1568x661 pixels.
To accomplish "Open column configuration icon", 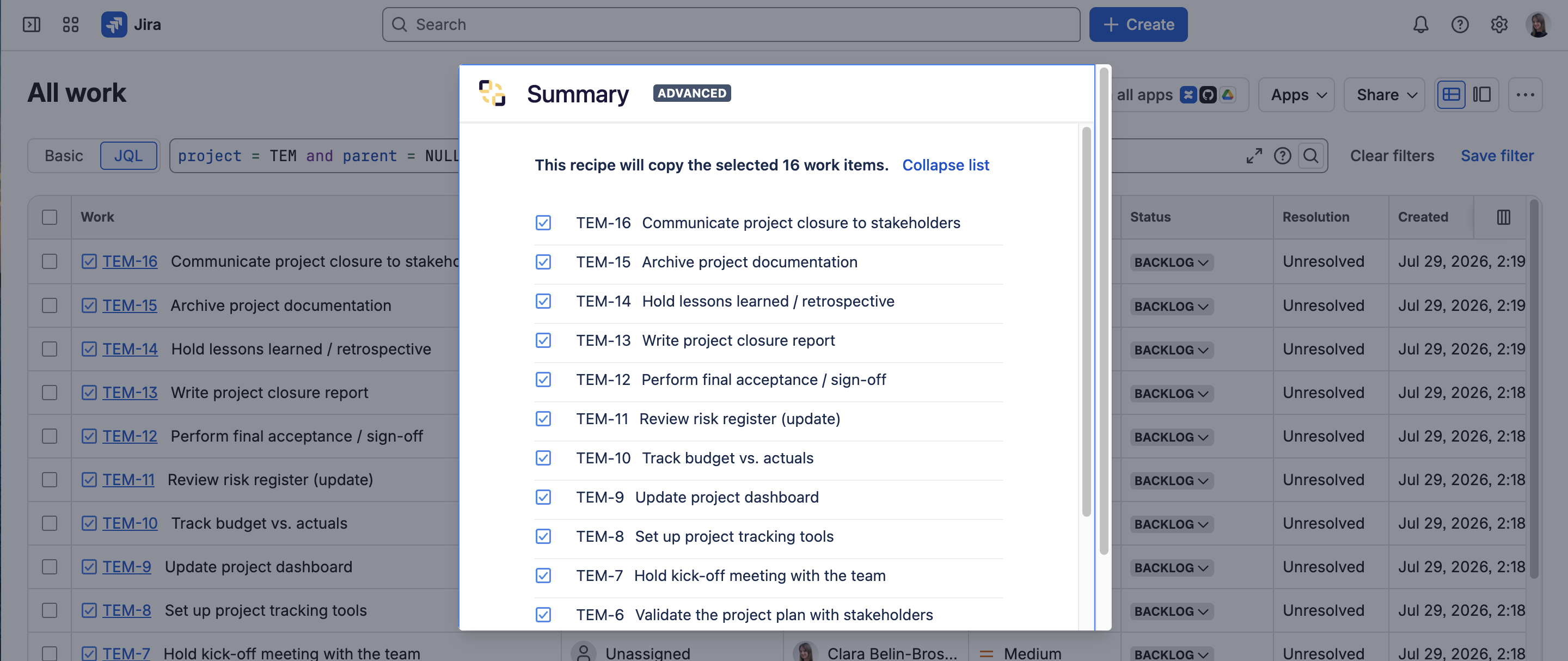I will click(1503, 217).
